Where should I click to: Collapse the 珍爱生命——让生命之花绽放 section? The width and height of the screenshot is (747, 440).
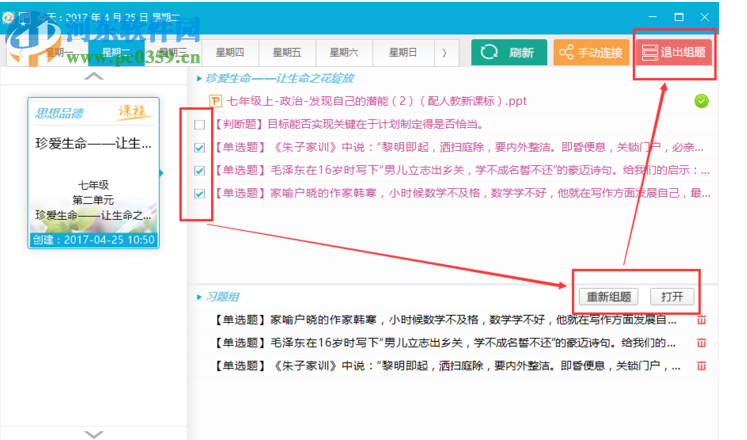pyautogui.click(x=199, y=79)
